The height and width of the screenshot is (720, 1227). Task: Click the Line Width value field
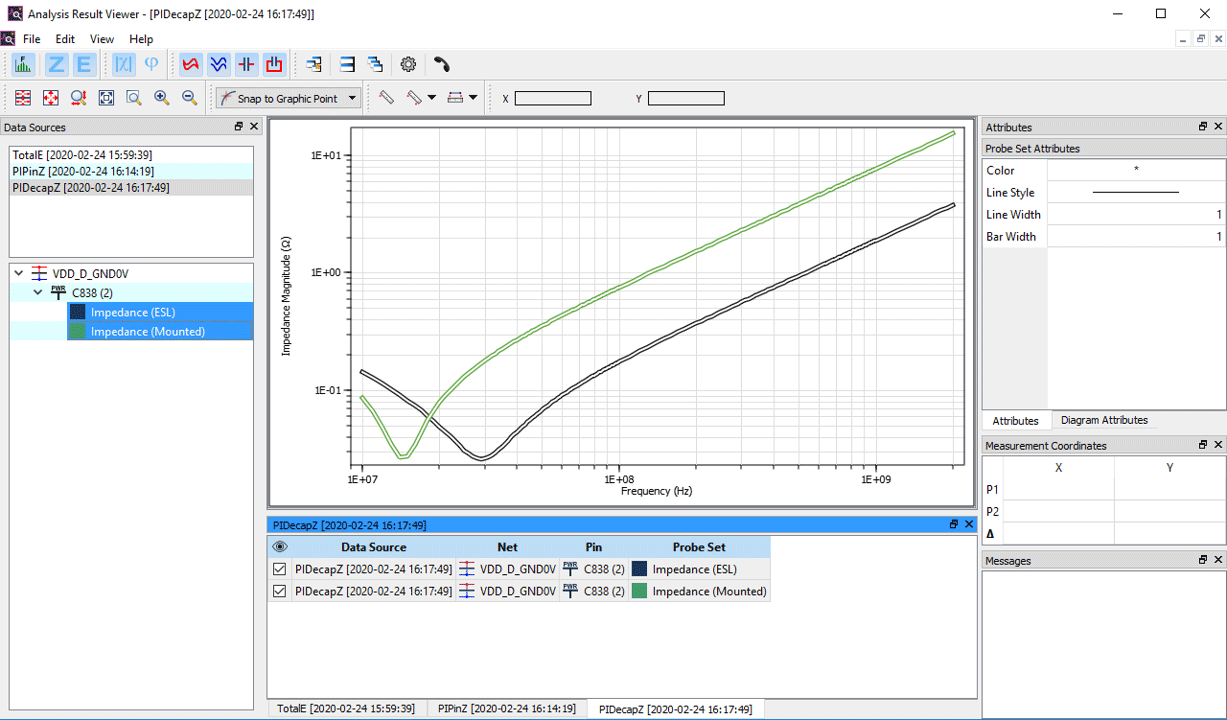click(1136, 214)
